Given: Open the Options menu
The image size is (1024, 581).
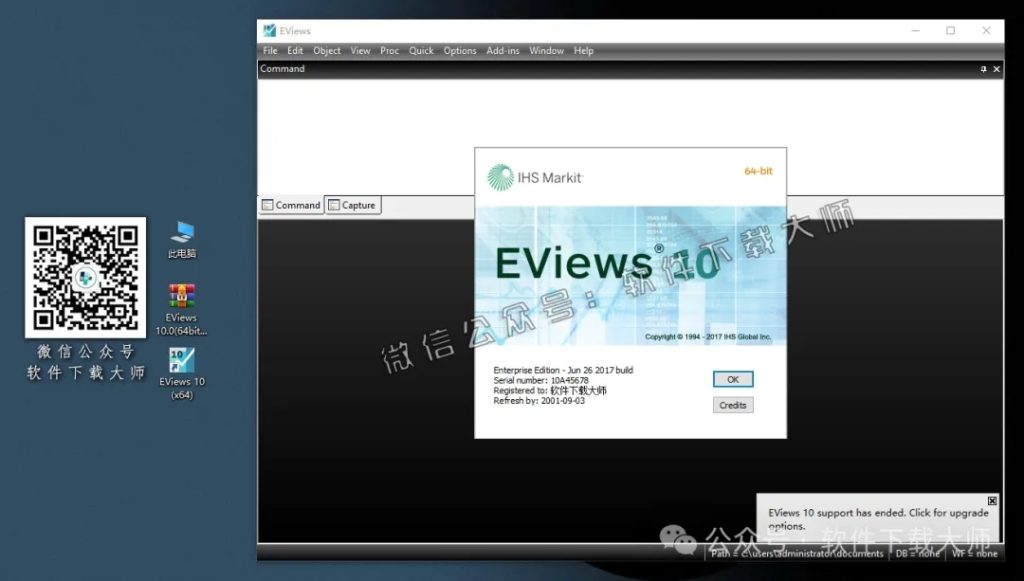Looking at the screenshot, I should point(459,50).
